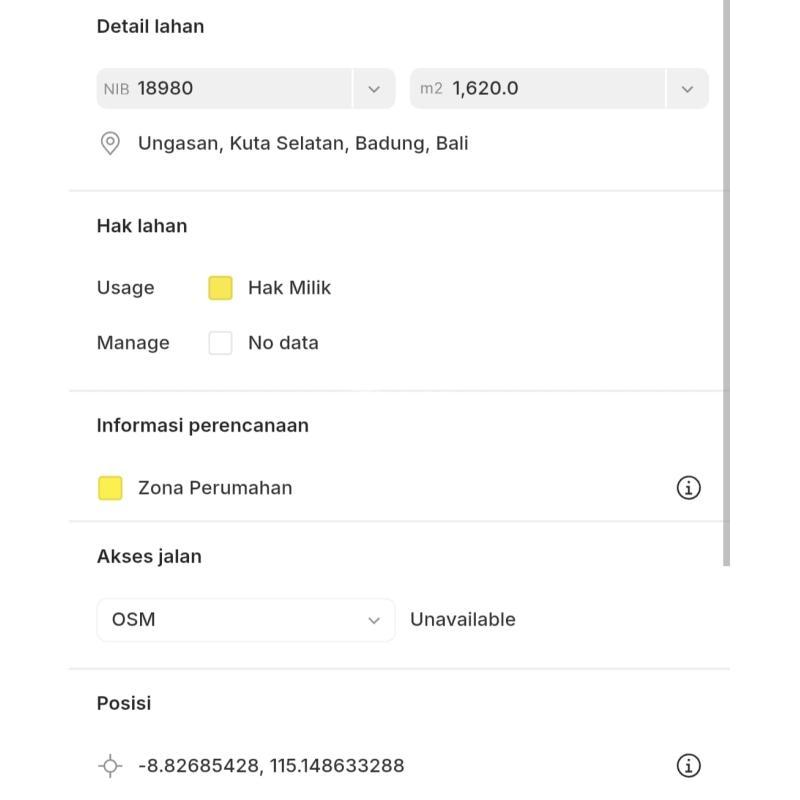Expand the NIB 18980 chevron
The width and height of the screenshot is (800, 800).
(374, 89)
